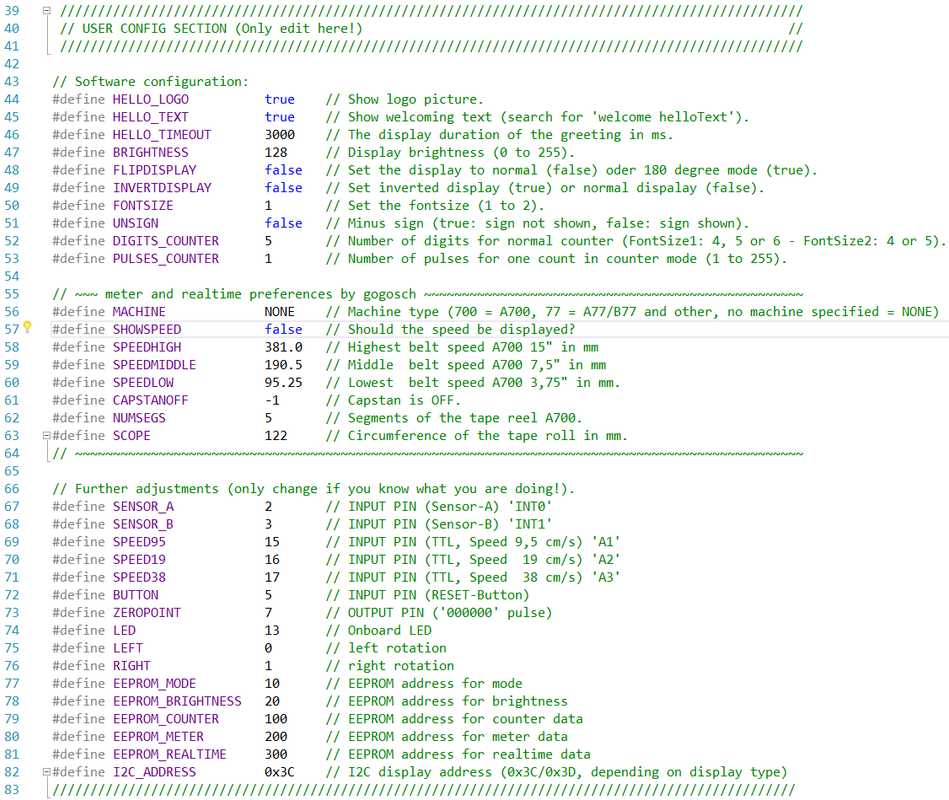949x800 pixels.
Task: Click the RIGHT macro name
Action: pyautogui.click(x=131, y=666)
